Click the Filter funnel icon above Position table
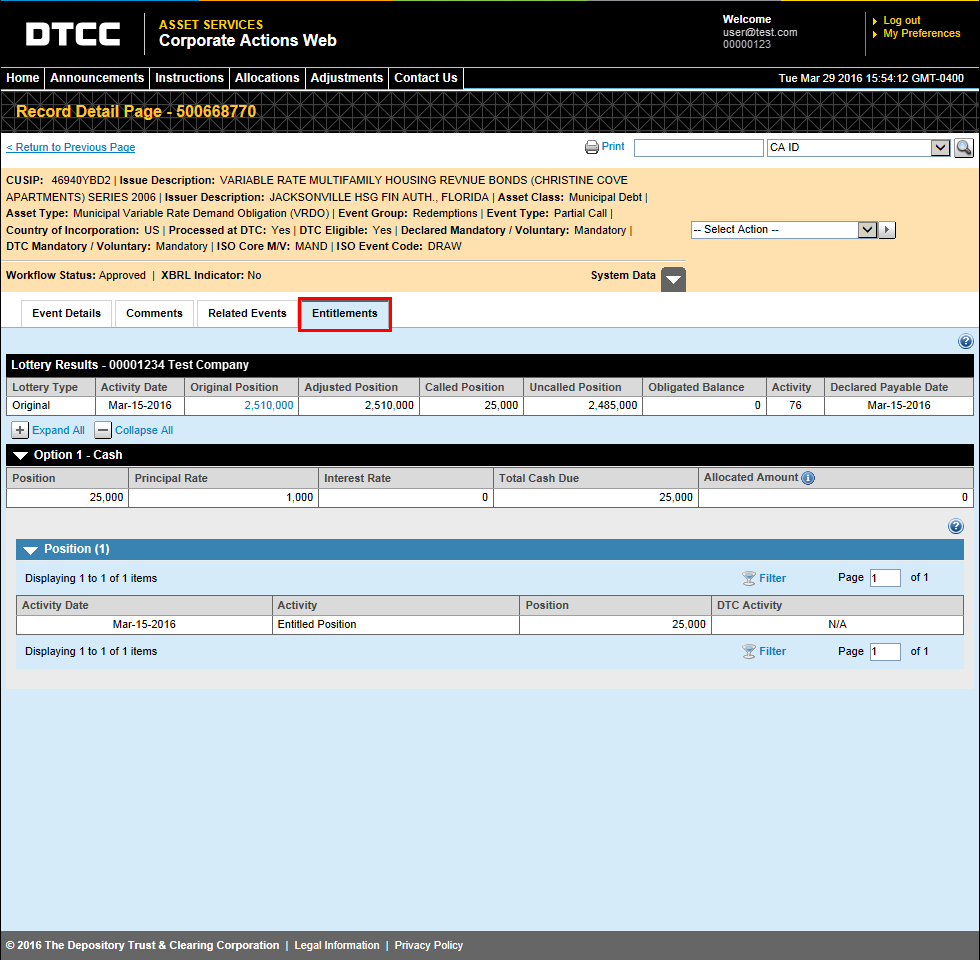The image size is (980, 960). point(748,578)
